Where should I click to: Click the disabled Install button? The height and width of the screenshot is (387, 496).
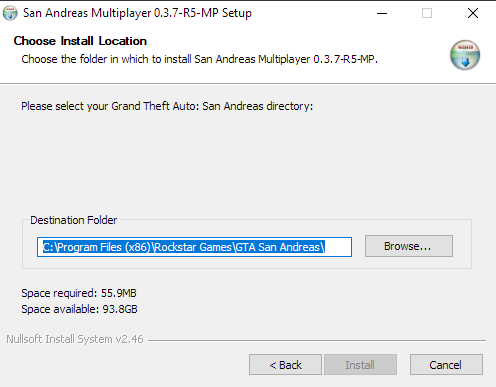[x=360, y=365]
